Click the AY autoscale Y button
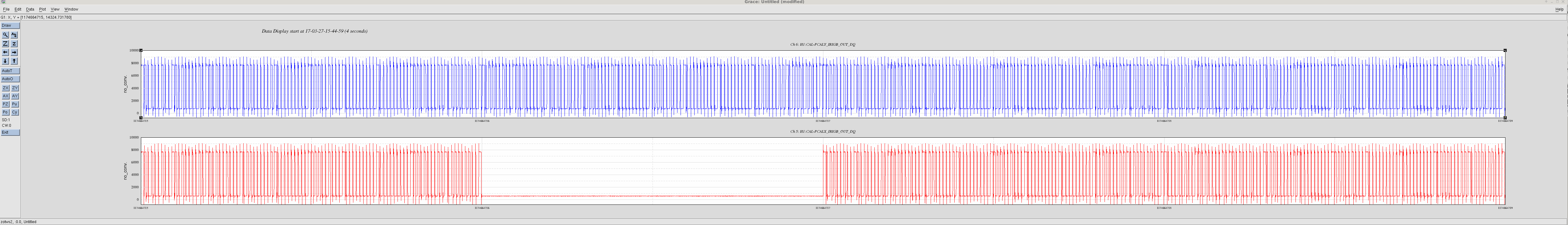 (15, 96)
